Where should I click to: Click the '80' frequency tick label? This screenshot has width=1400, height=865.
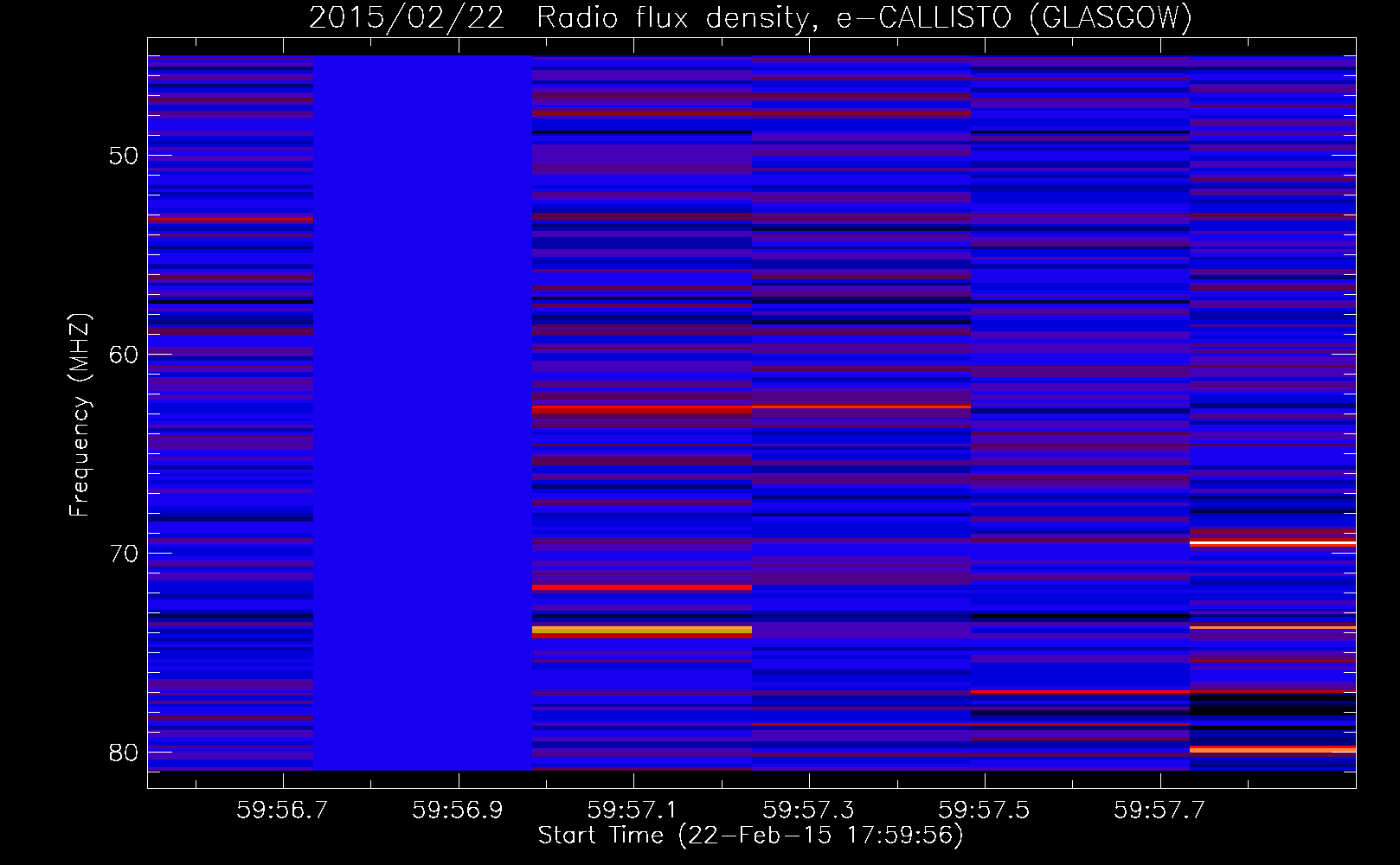[124, 753]
